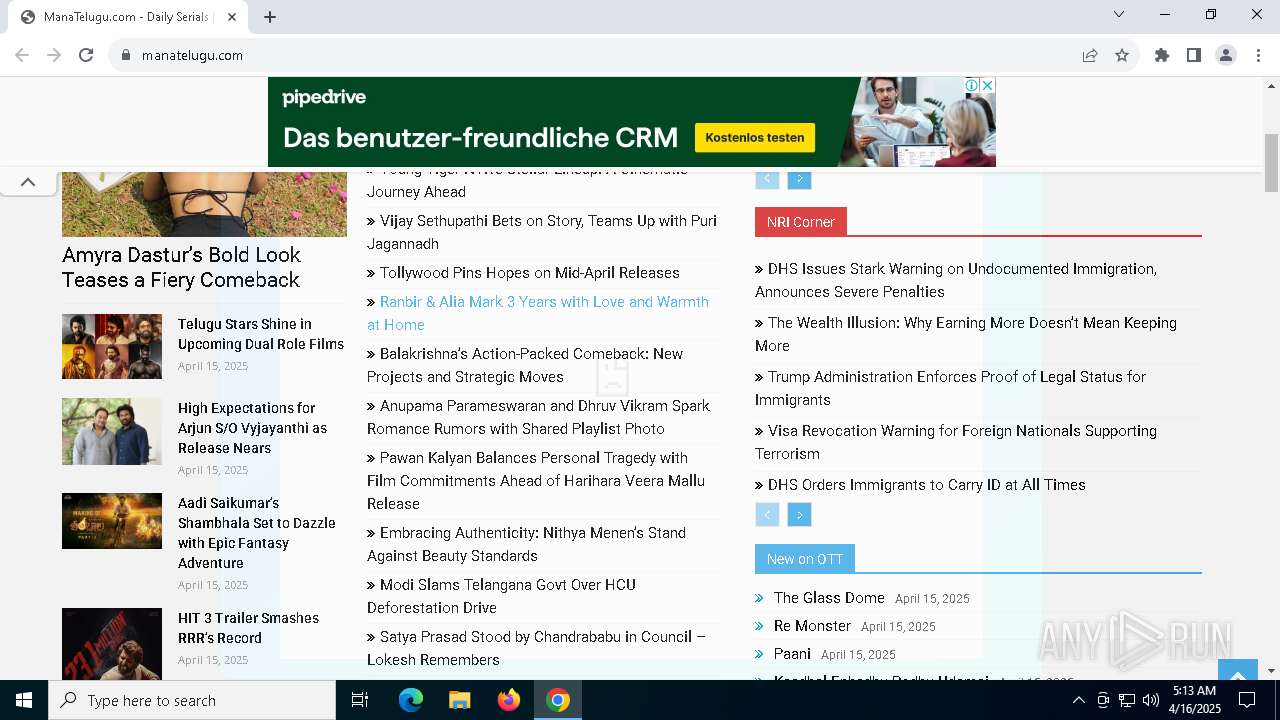Open Balakrishna's Action-Packed Comeback story
Screen dimensions: 1280x720
(x=525, y=365)
